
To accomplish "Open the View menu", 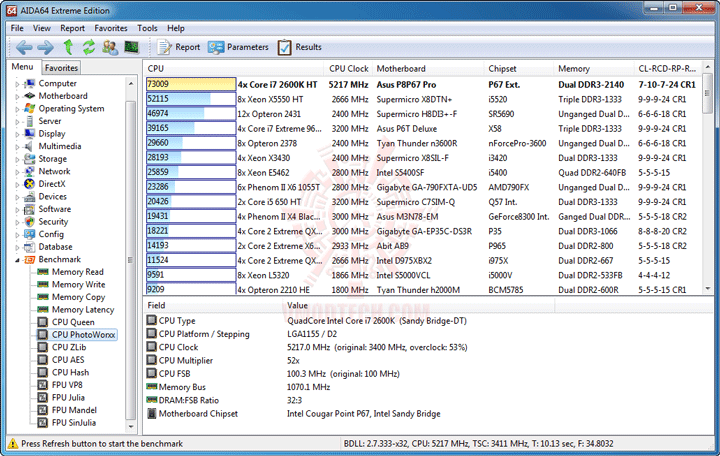I will click(x=42, y=28).
